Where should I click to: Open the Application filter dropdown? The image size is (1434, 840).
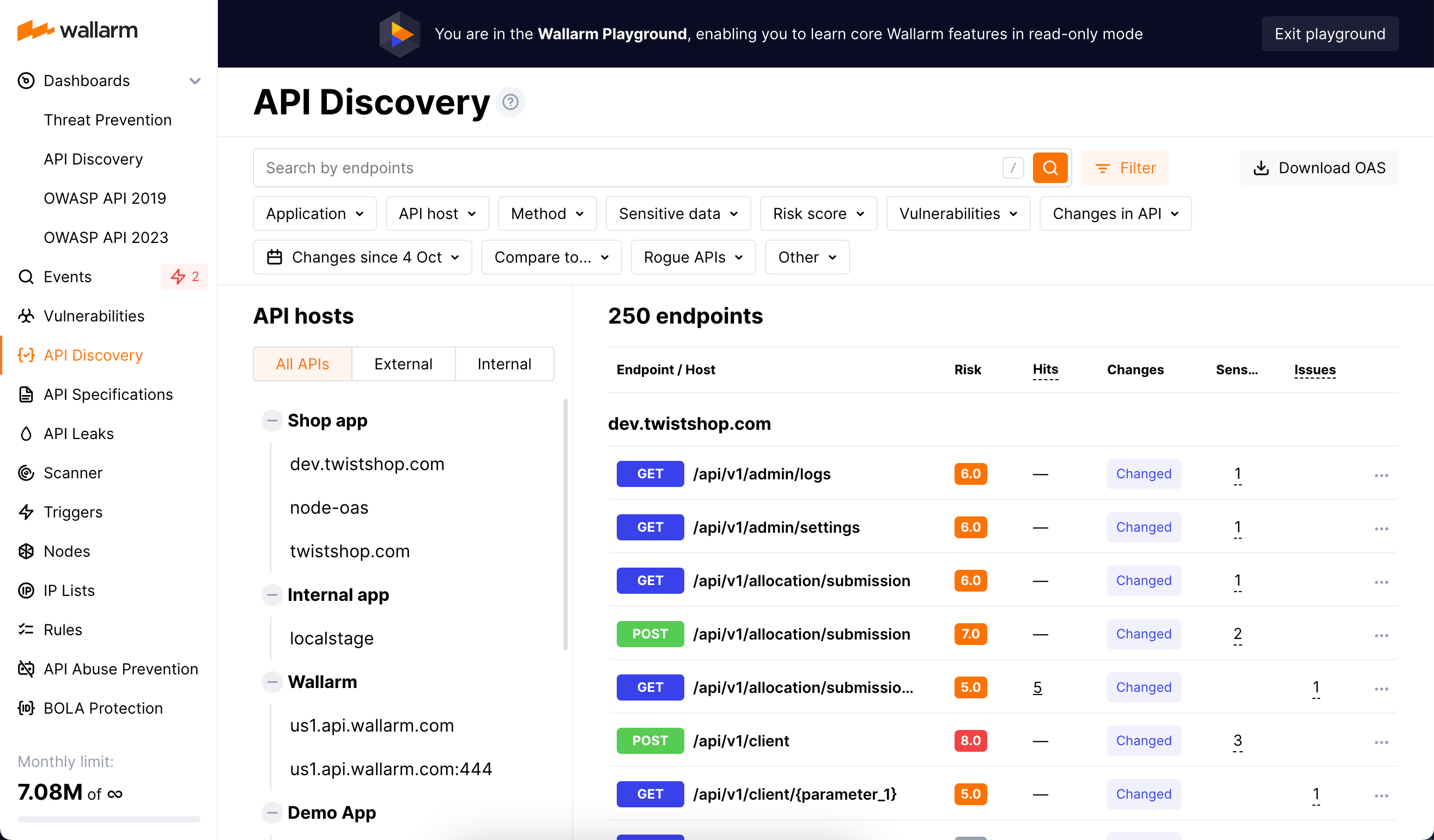(314, 214)
